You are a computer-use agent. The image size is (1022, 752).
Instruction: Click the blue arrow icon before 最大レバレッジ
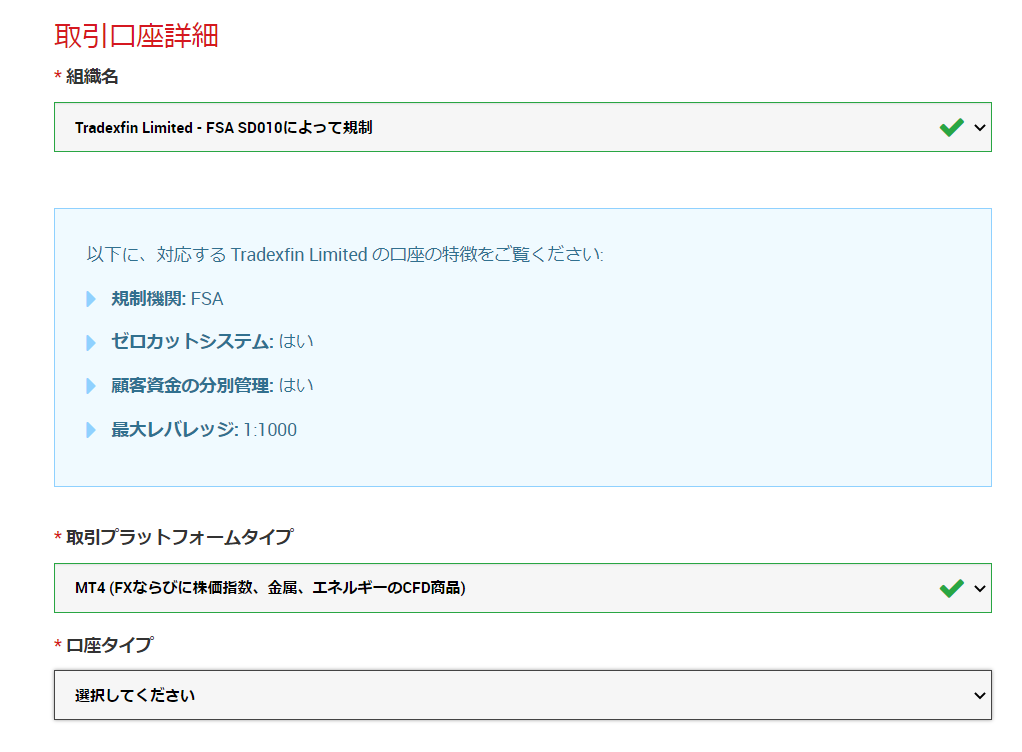(x=91, y=430)
